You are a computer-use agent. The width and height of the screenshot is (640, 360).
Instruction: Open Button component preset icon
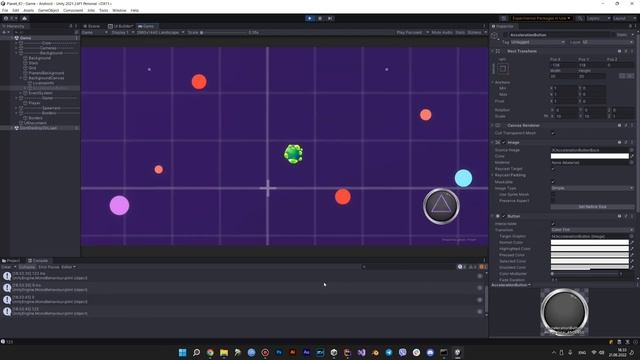click(x=626, y=216)
